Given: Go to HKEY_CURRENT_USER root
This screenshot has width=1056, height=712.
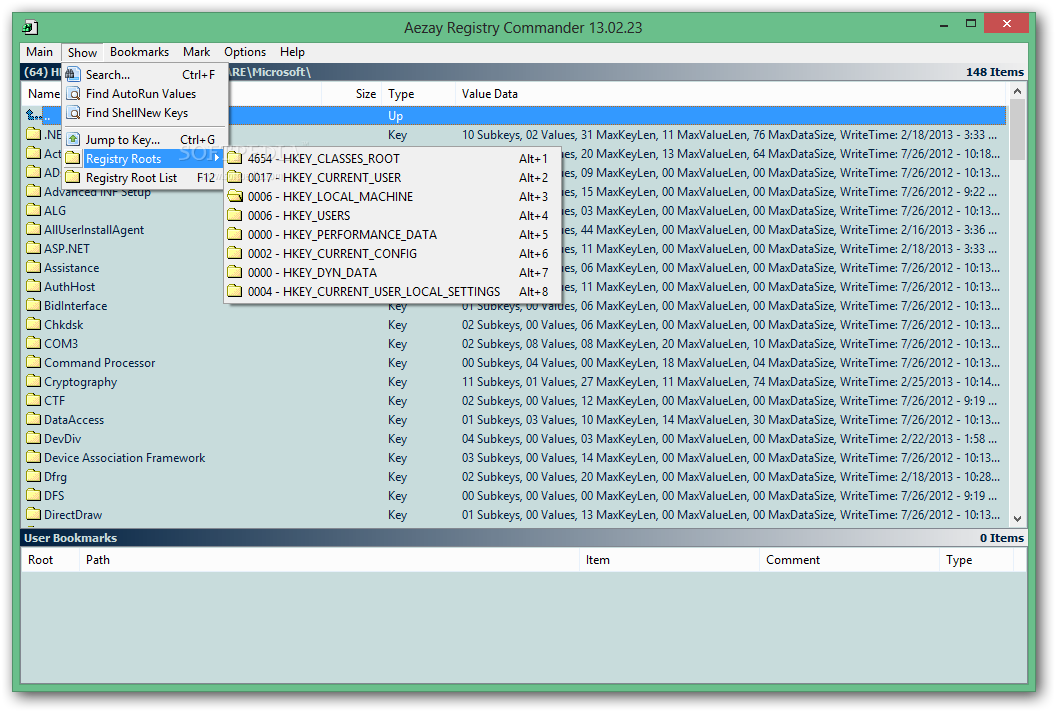Looking at the screenshot, I should click(x=393, y=178).
